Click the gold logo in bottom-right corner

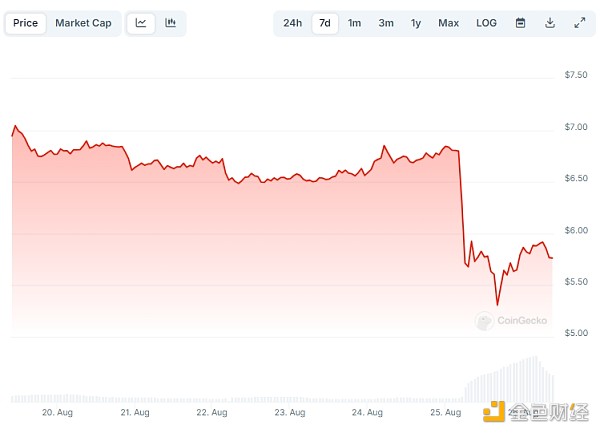[x=493, y=412]
